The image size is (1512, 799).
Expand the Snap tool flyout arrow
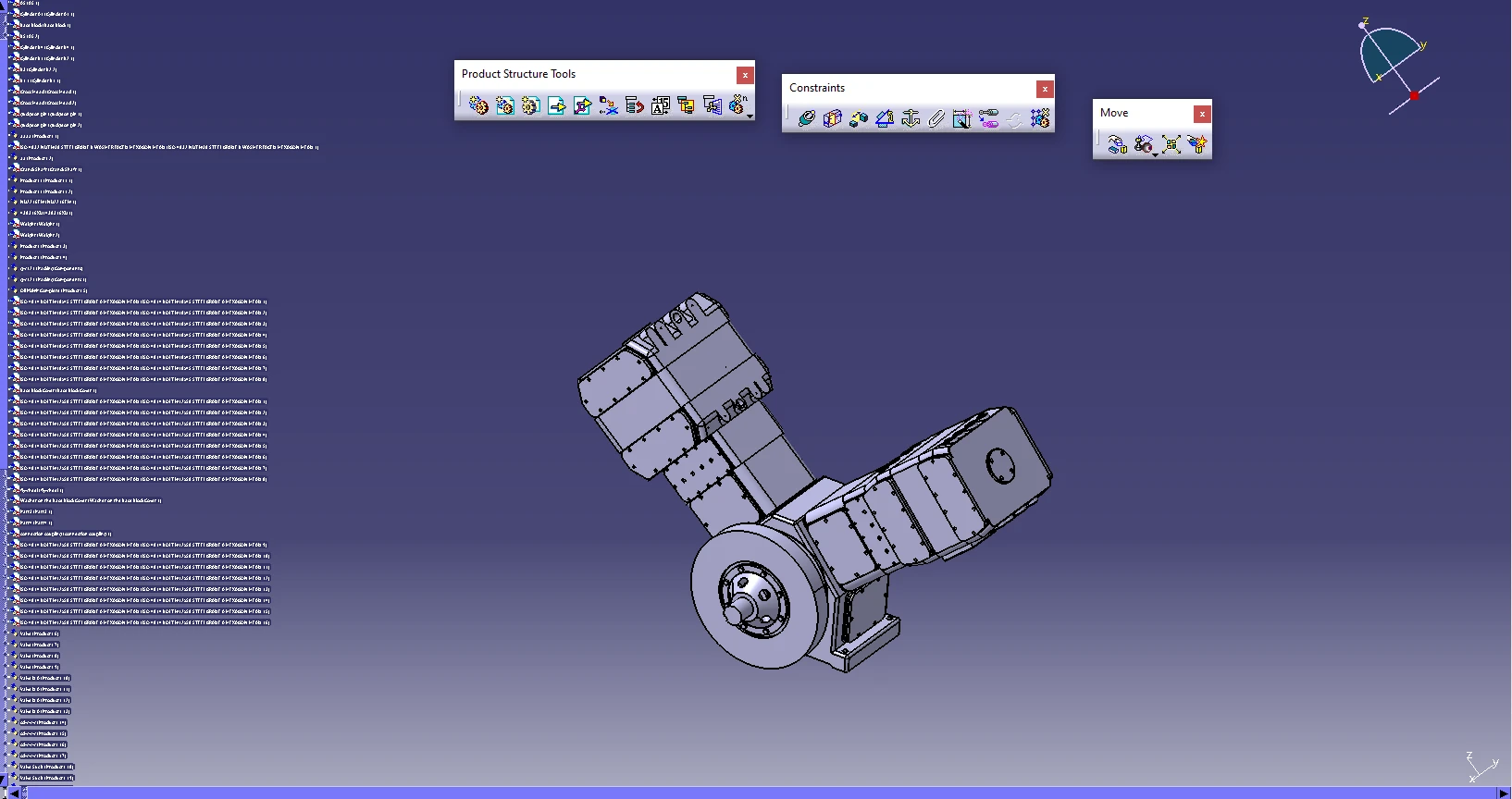point(1155,154)
